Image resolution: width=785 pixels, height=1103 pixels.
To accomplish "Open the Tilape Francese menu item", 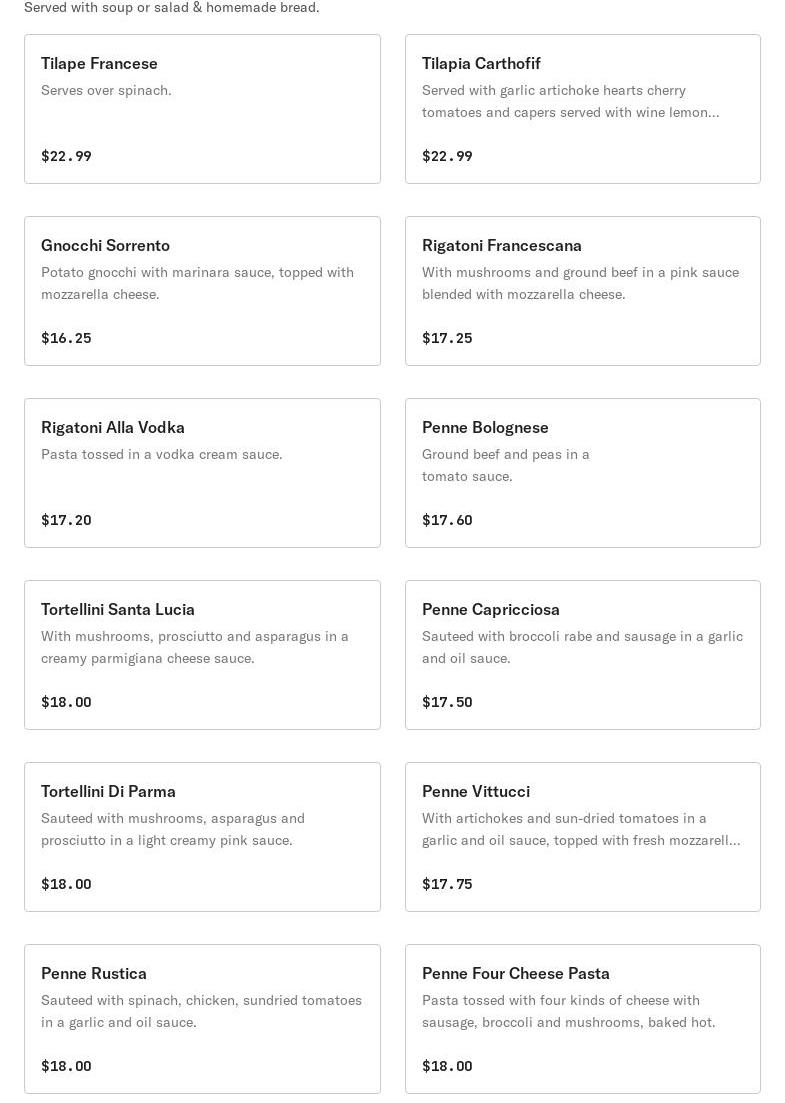I will [x=203, y=109].
